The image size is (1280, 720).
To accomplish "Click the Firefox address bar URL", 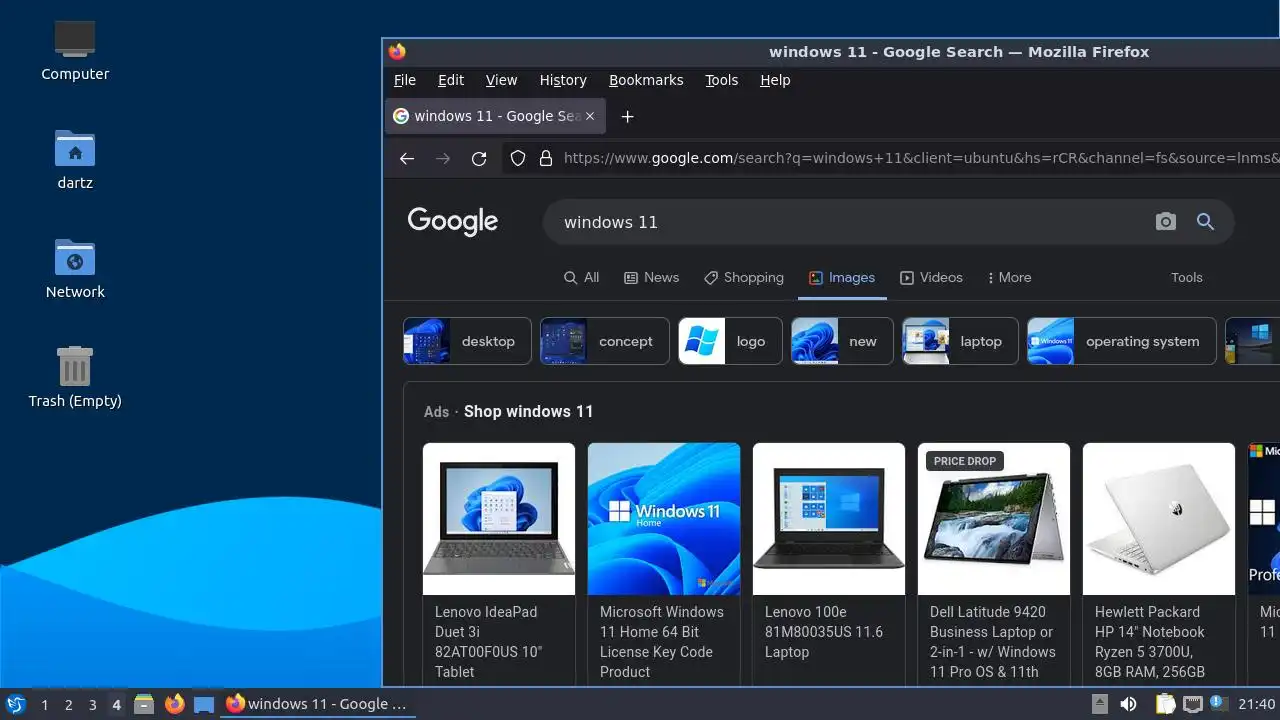I will pos(920,158).
